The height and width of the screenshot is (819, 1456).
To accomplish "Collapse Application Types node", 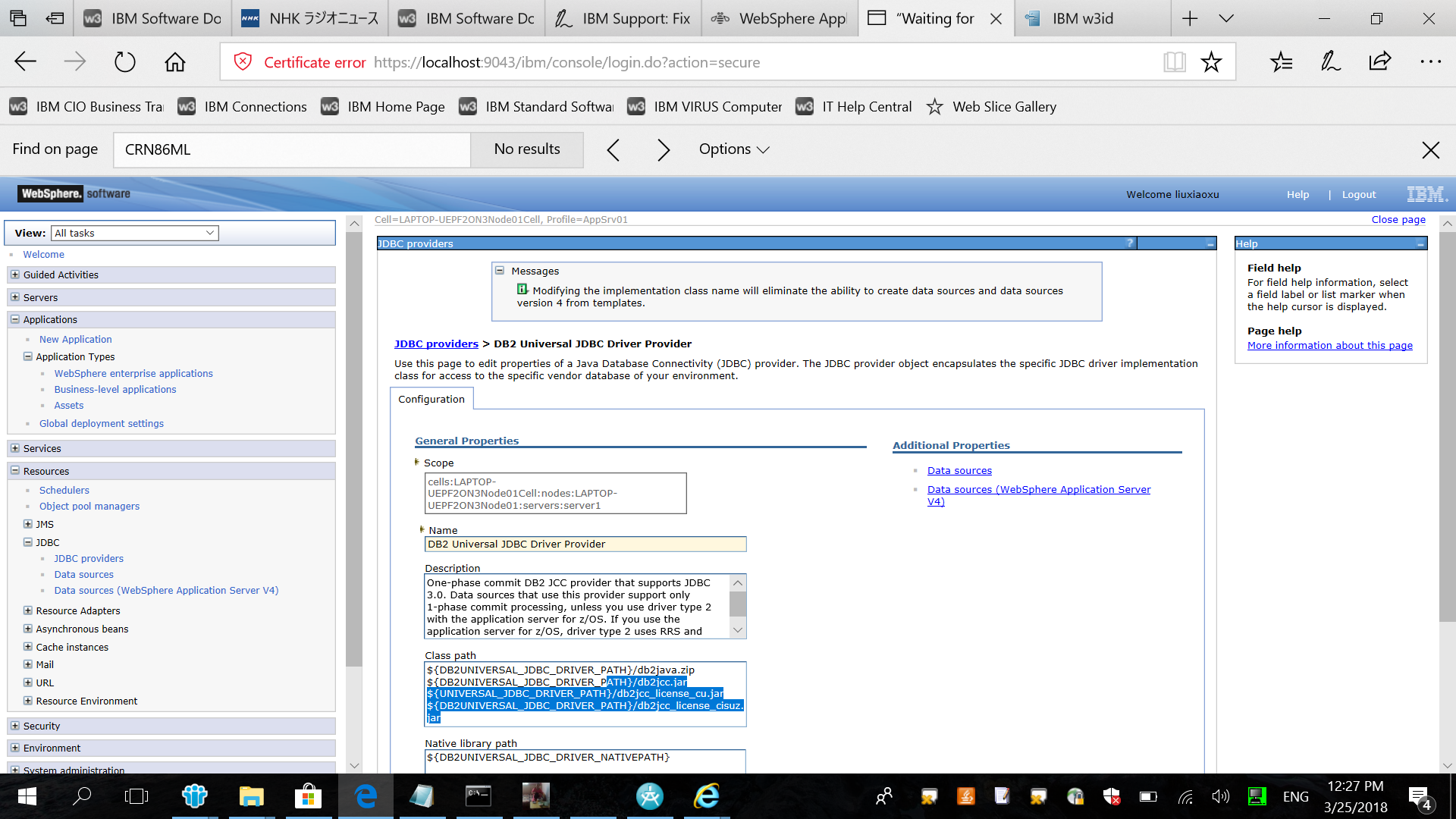I will tap(27, 356).
